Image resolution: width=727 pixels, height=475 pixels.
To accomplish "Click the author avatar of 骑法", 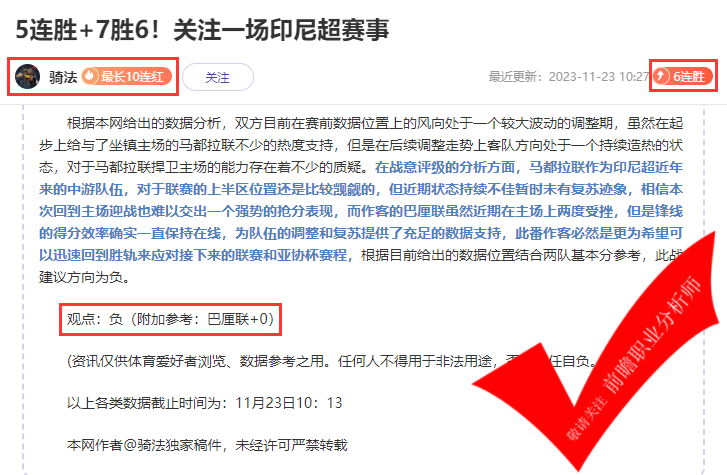I will (x=27, y=76).
